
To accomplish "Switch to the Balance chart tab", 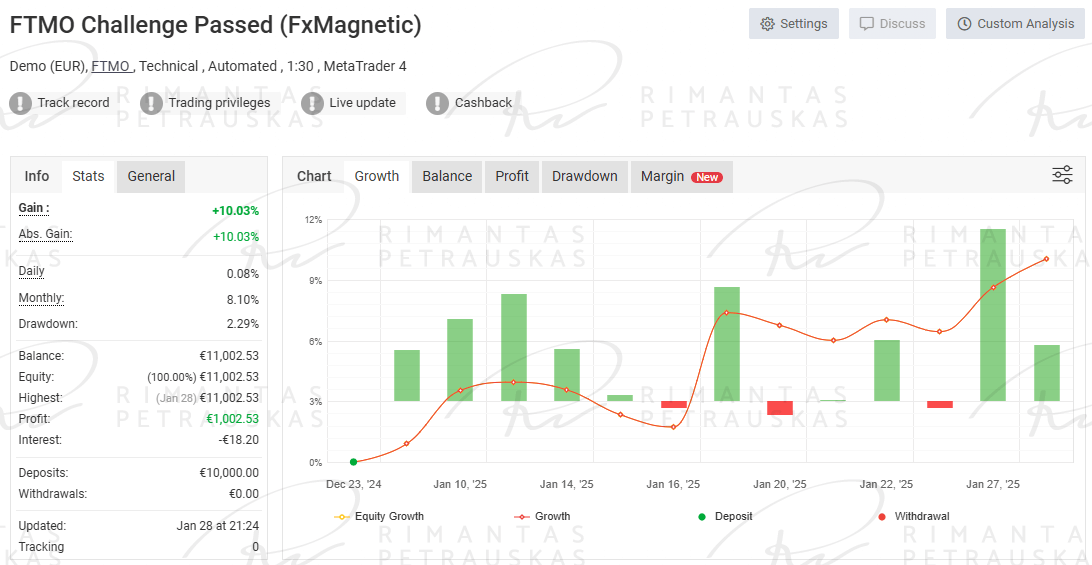I will point(447,176).
